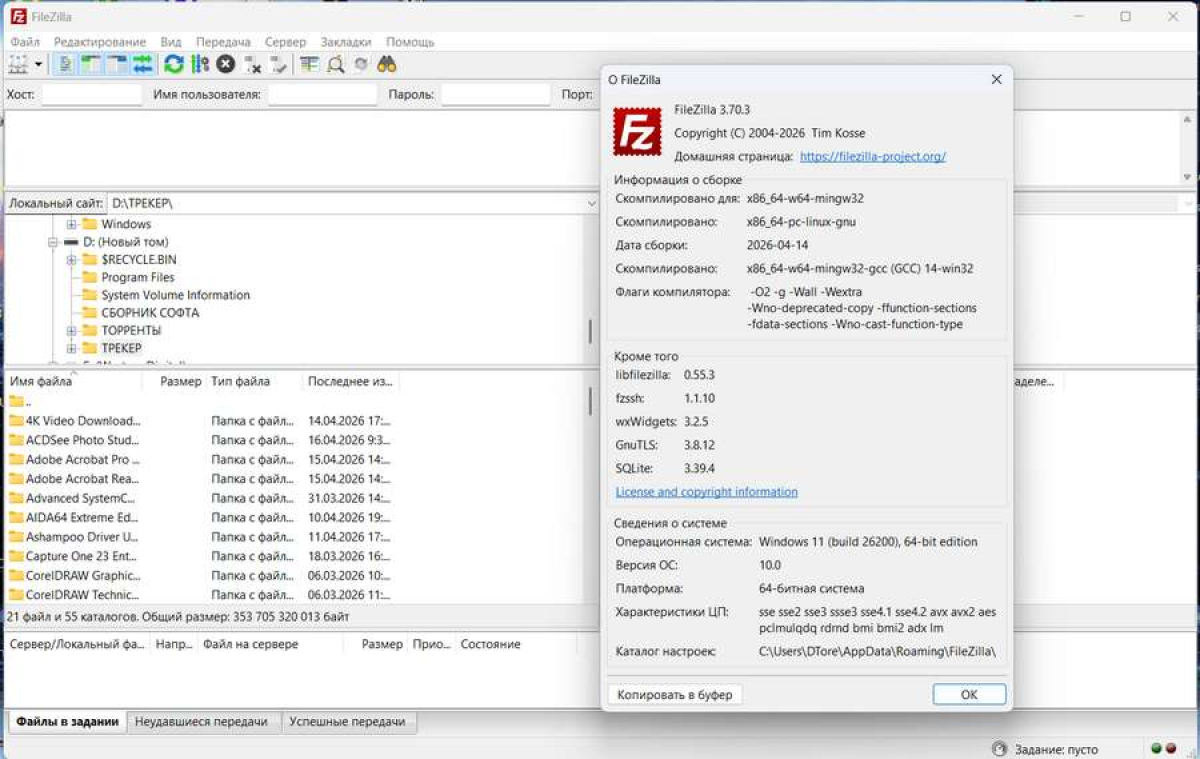Open the directory listing filters icon
1200x759 pixels.
tap(309, 64)
